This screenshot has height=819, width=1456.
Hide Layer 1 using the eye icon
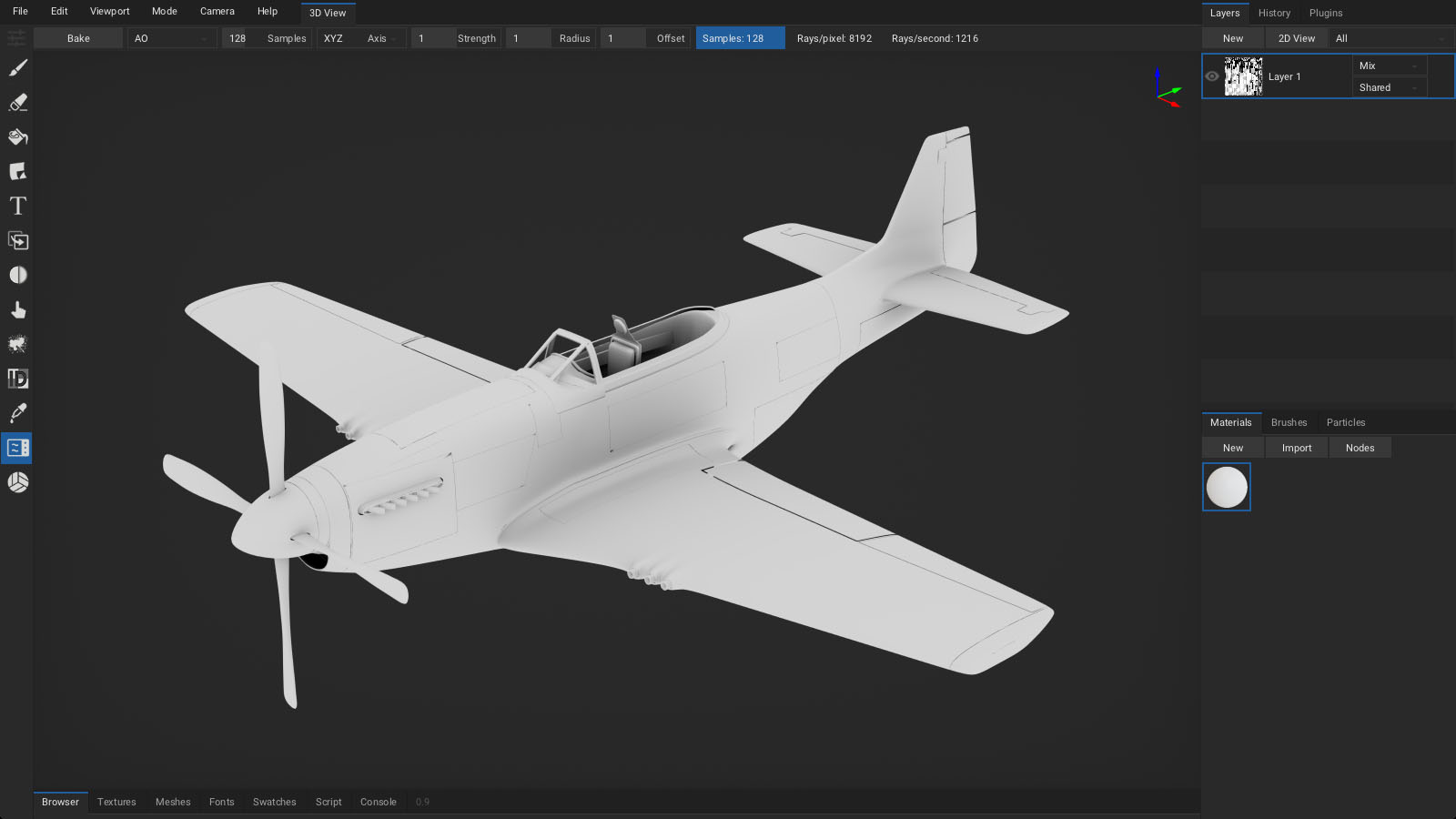pos(1212,76)
